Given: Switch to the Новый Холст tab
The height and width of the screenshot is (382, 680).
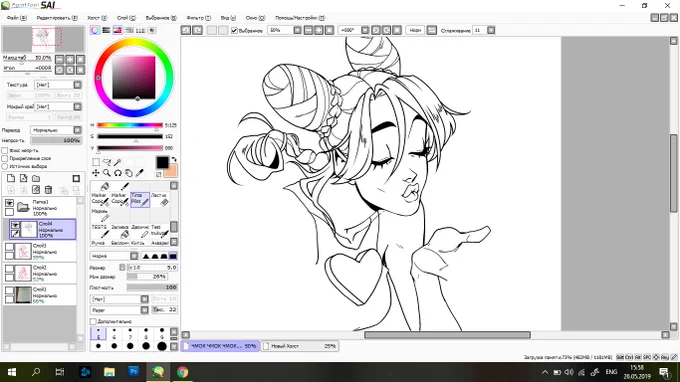Looking at the screenshot, I should (x=300, y=346).
